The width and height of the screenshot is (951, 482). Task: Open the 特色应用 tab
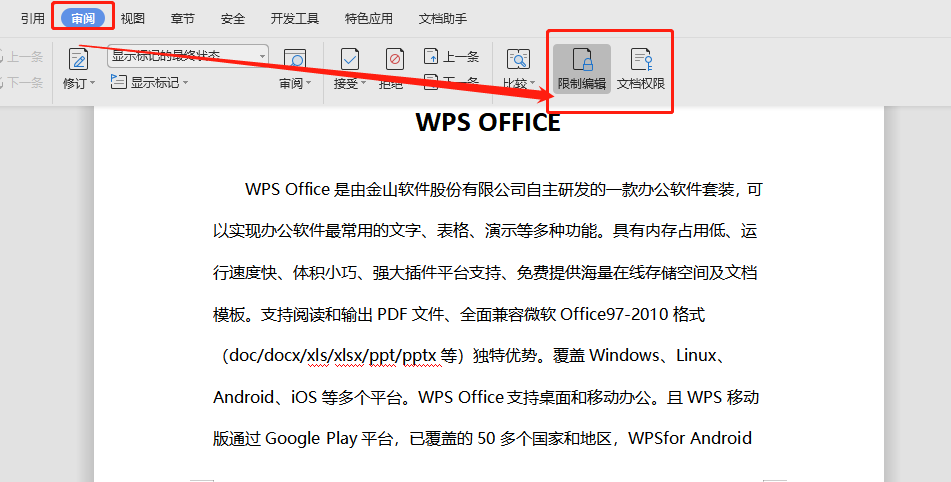pos(369,19)
